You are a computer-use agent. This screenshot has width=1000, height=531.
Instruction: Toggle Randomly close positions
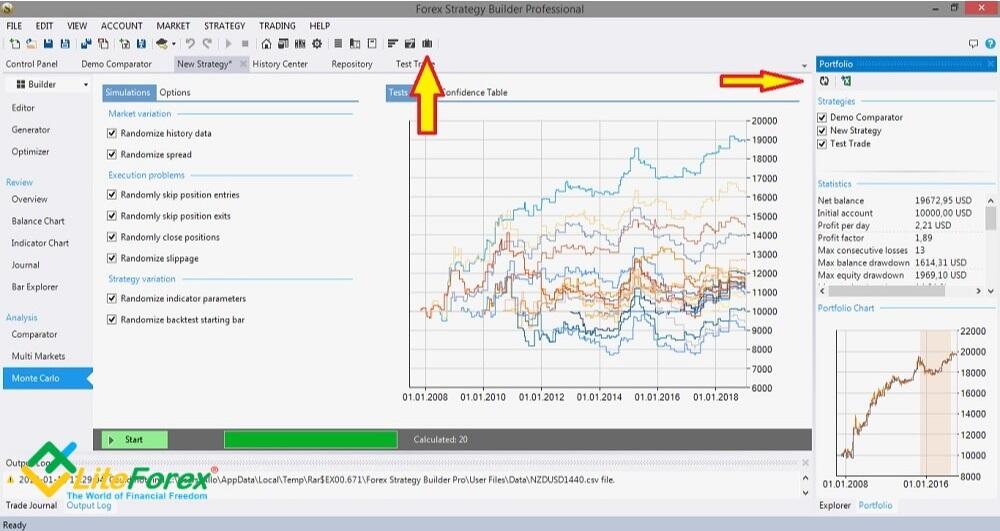(x=112, y=236)
